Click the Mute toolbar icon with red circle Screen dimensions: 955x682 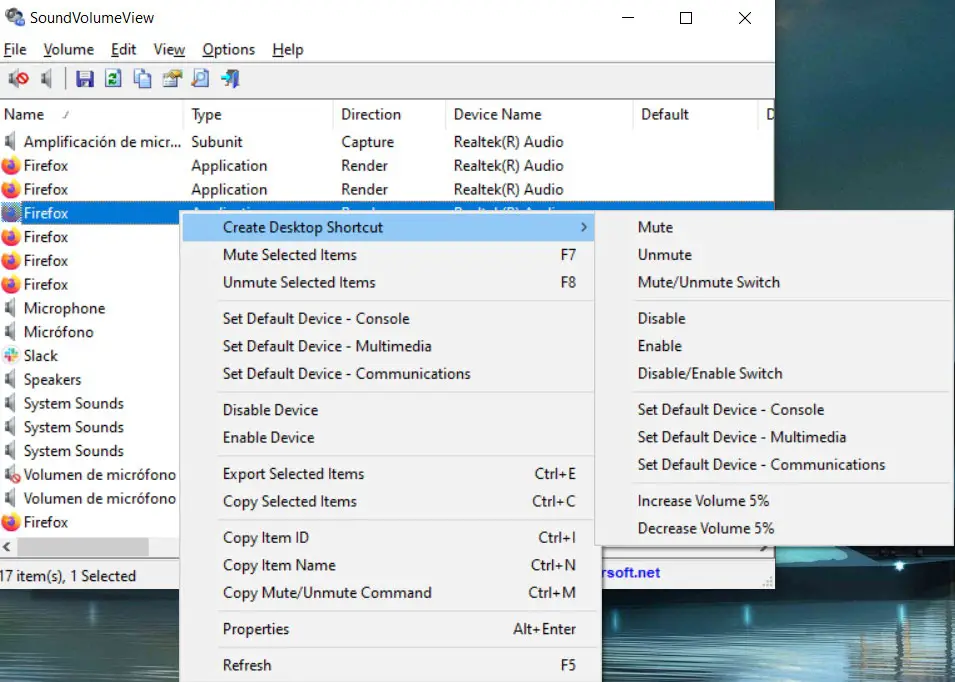pyautogui.click(x=18, y=79)
